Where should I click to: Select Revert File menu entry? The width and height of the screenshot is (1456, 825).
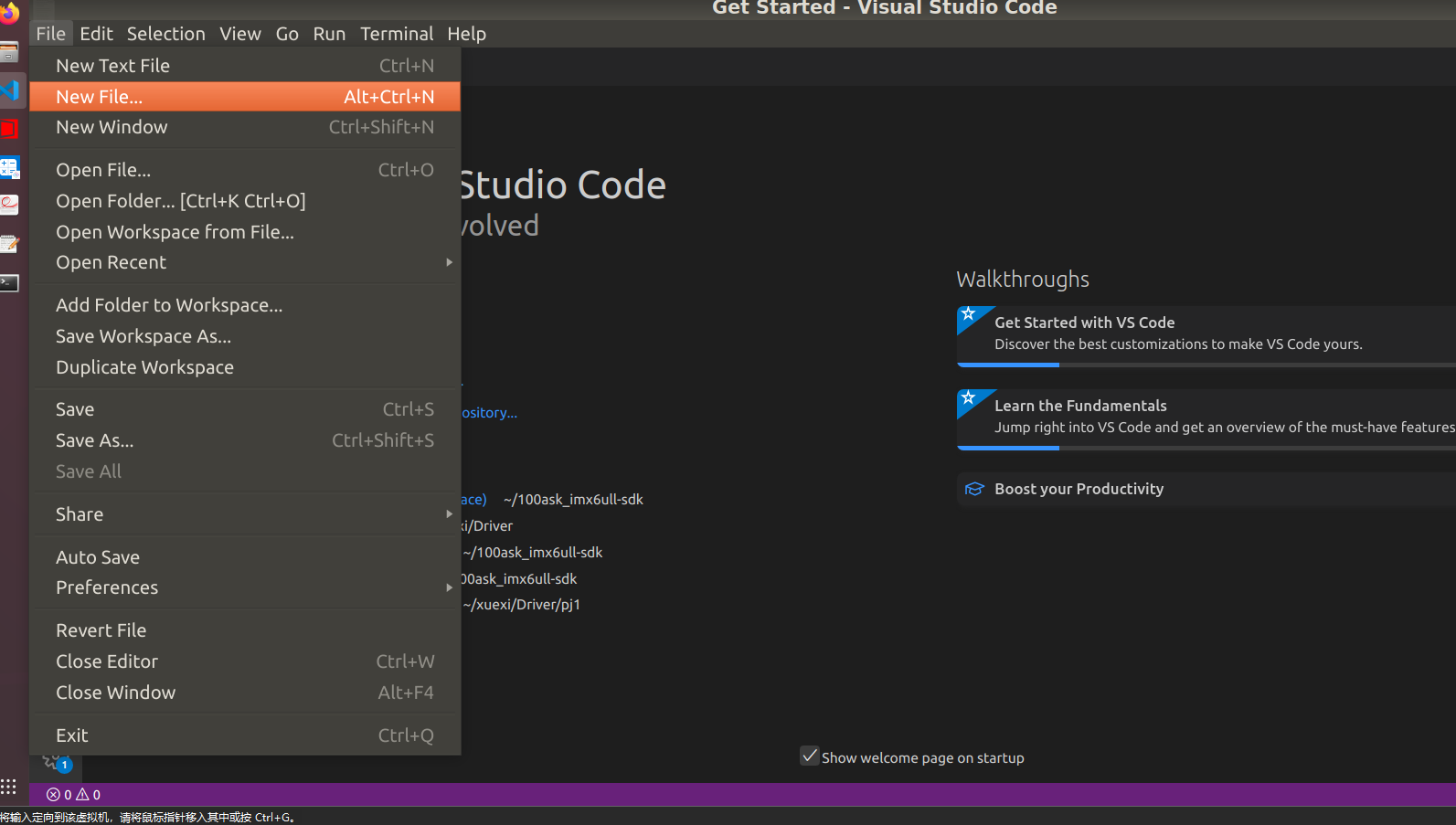[x=245, y=630]
